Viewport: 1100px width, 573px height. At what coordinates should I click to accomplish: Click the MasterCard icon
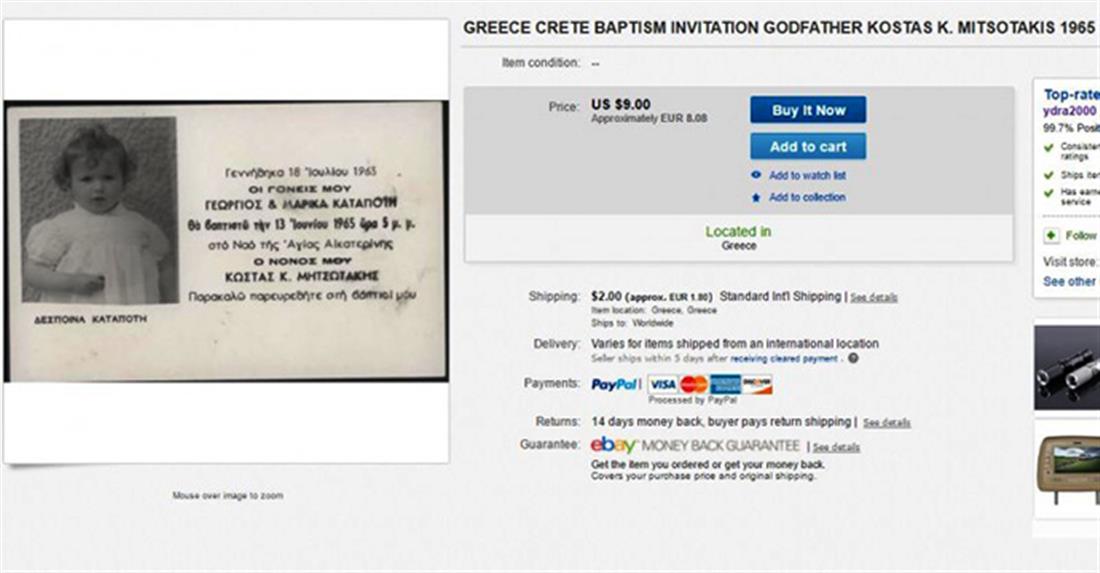[693, 384]
